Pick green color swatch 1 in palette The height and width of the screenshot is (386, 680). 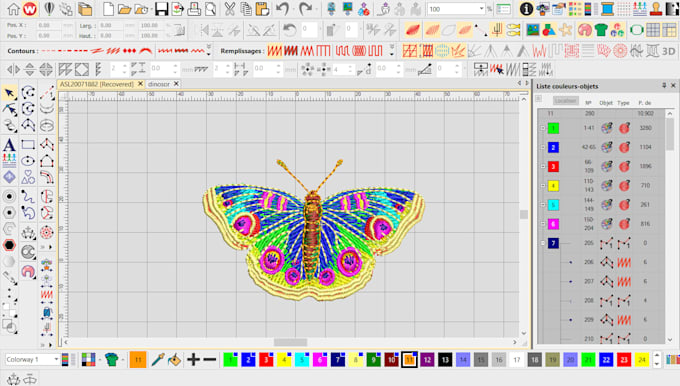tap(230, 360)
